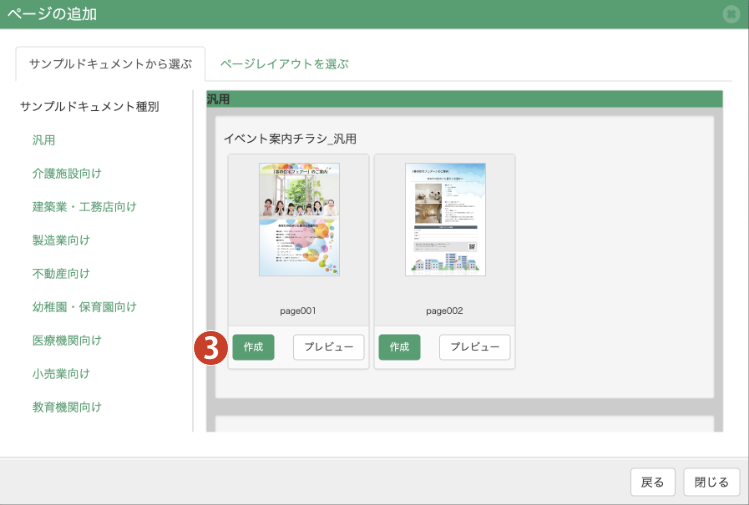The width and height of the screenshot is (749, 505).
Task: Open 不動産向け sample category
Action: click(61, 273)
